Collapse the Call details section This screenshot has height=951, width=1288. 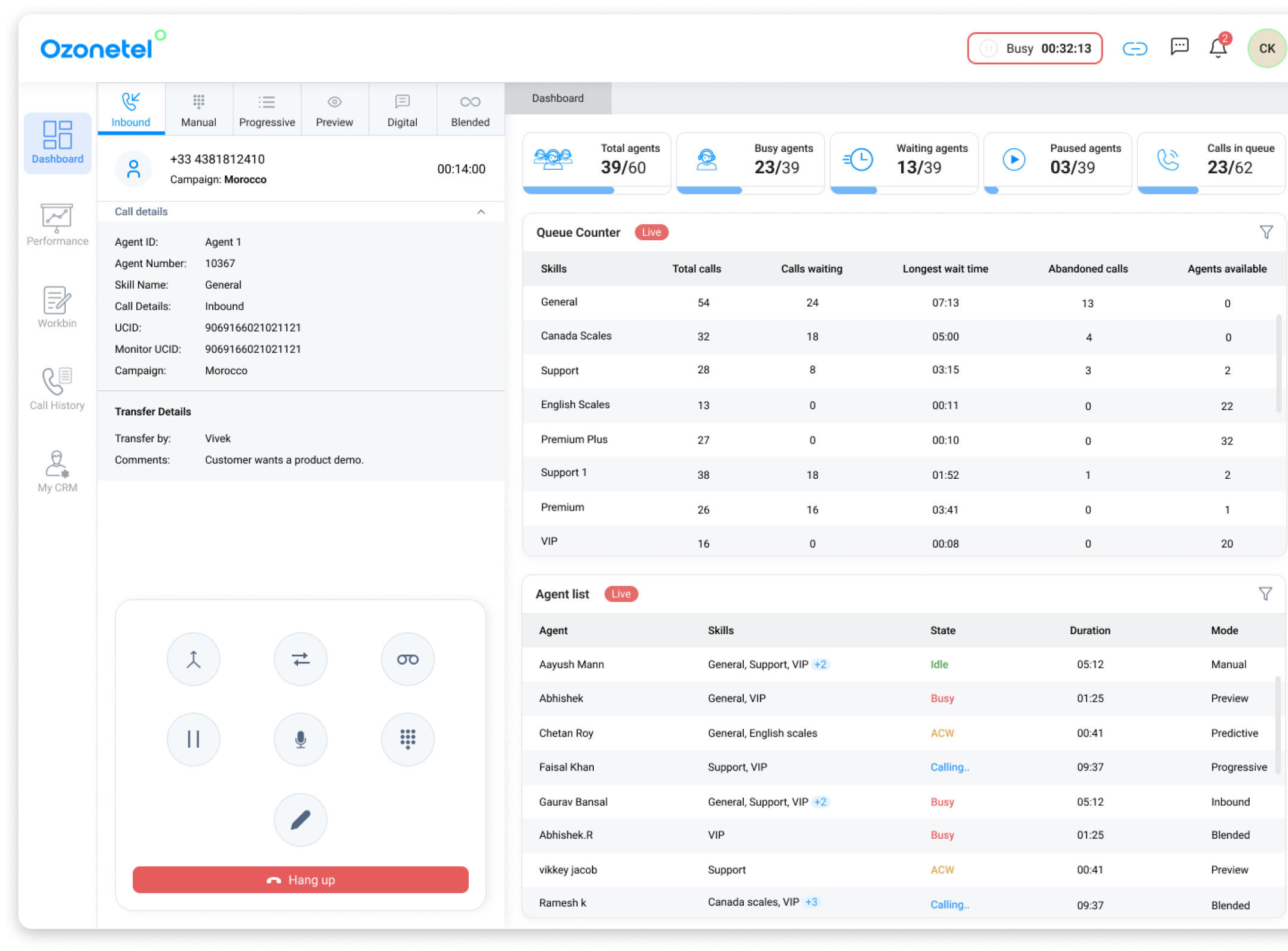[481, 212]
